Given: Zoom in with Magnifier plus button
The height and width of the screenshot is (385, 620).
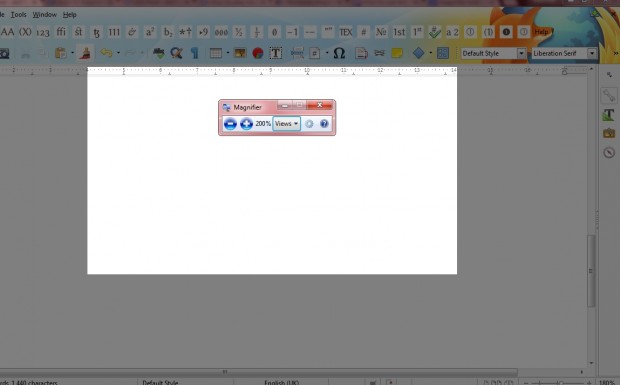Looking at the screenshot, I should click(246, 124).
